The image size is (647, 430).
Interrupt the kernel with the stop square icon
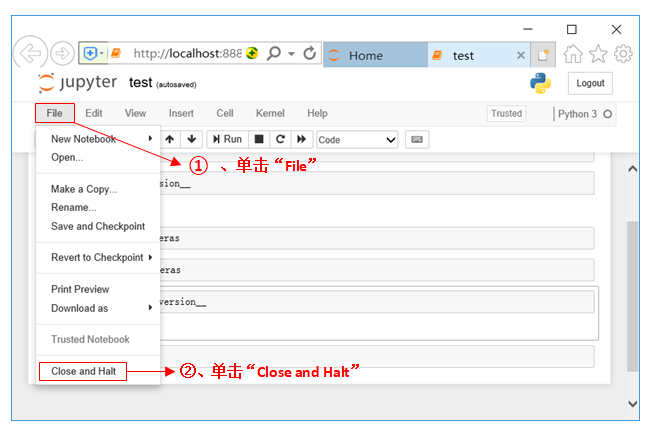point(259,139)
